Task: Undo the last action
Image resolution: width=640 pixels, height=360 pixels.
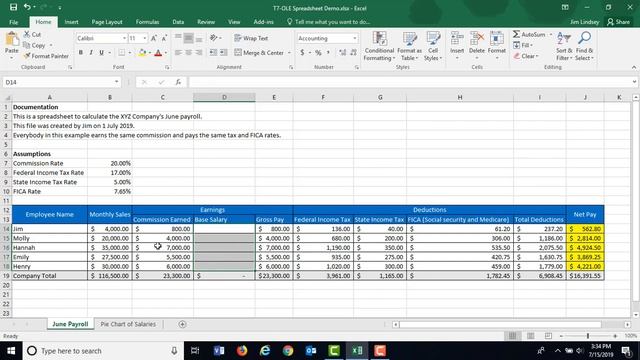Action: tap(27, 7)
